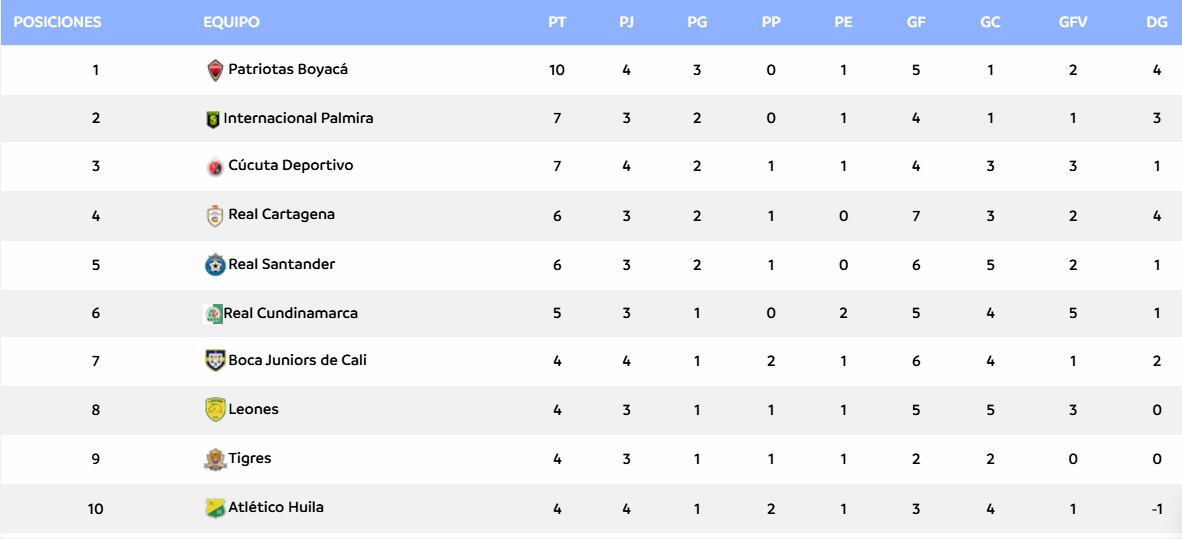
Task: Click the Boca Juniors de Cali crest
Action: tap(213, 362)
